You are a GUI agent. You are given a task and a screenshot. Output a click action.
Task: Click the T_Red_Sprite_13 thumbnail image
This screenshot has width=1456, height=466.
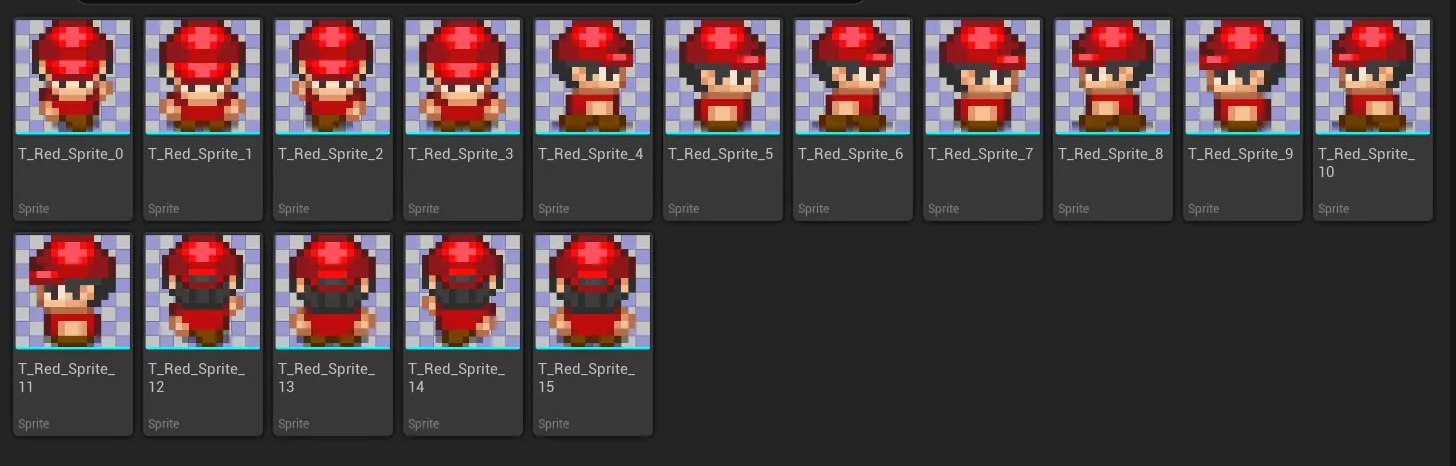(333, 291)
